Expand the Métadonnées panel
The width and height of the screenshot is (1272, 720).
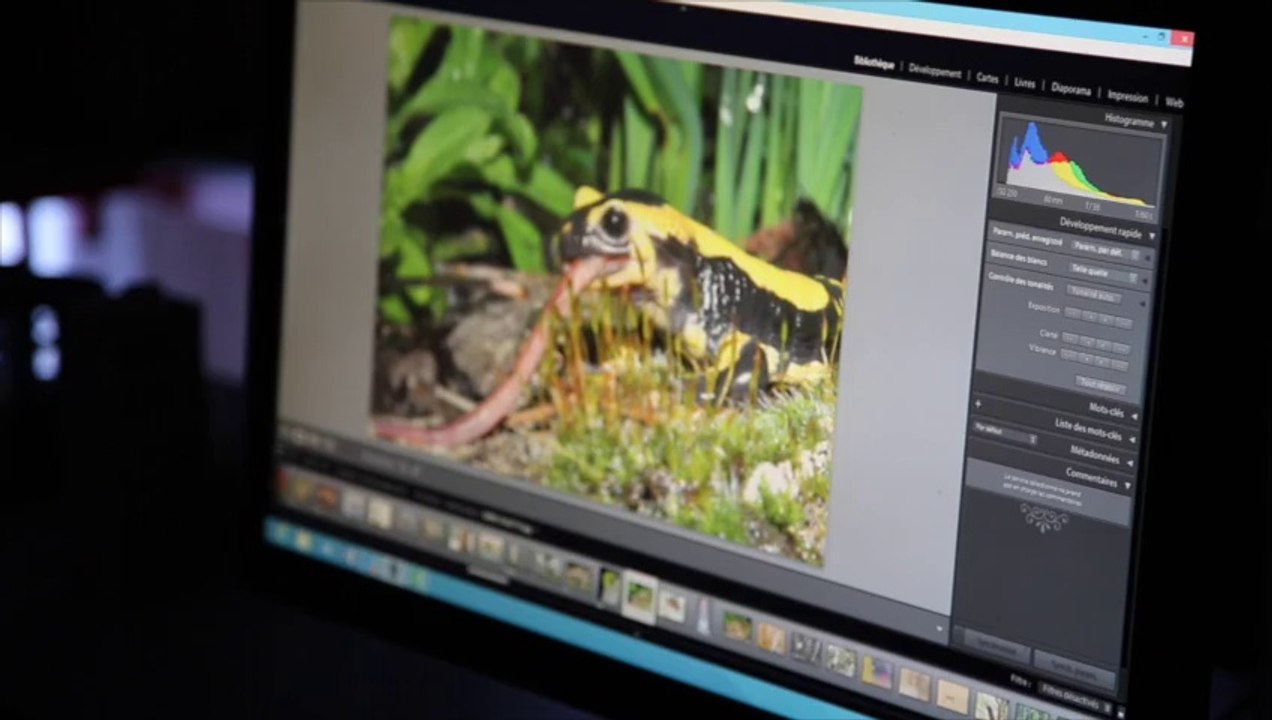tap(1130, 461)
